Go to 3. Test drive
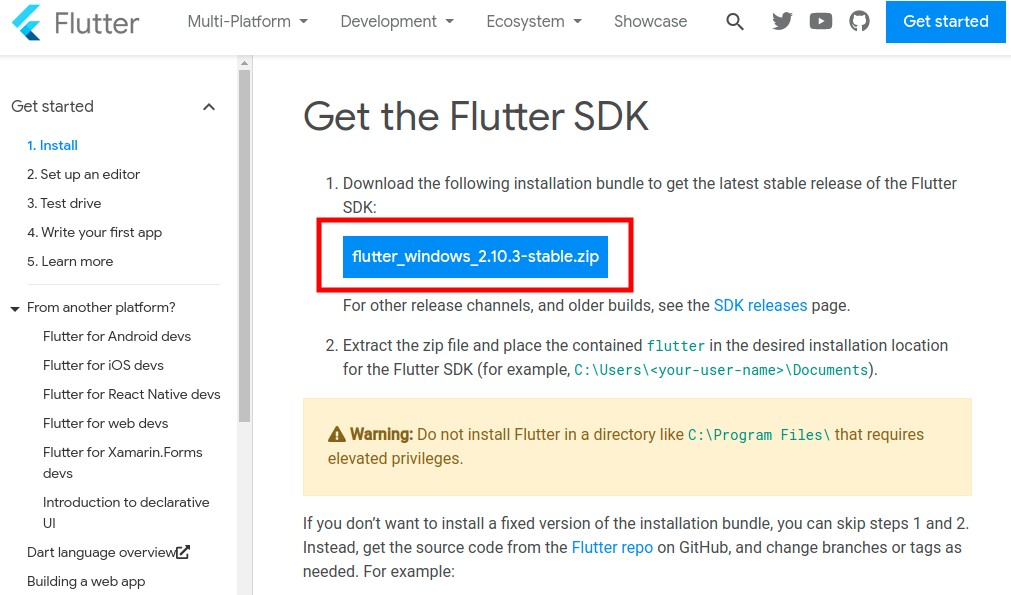 click(64, 203)
